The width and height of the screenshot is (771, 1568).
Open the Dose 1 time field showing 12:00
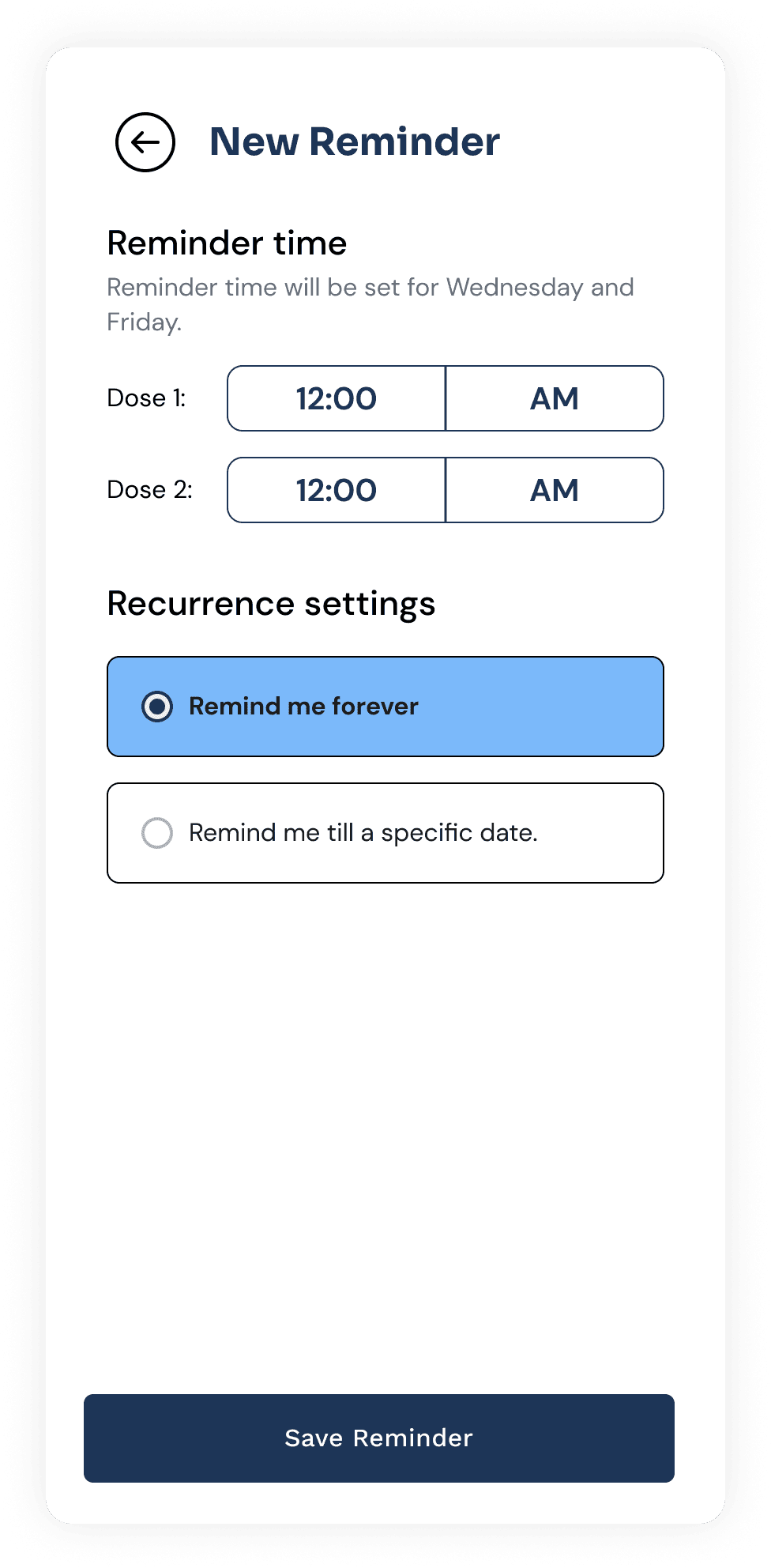point(337,398)
